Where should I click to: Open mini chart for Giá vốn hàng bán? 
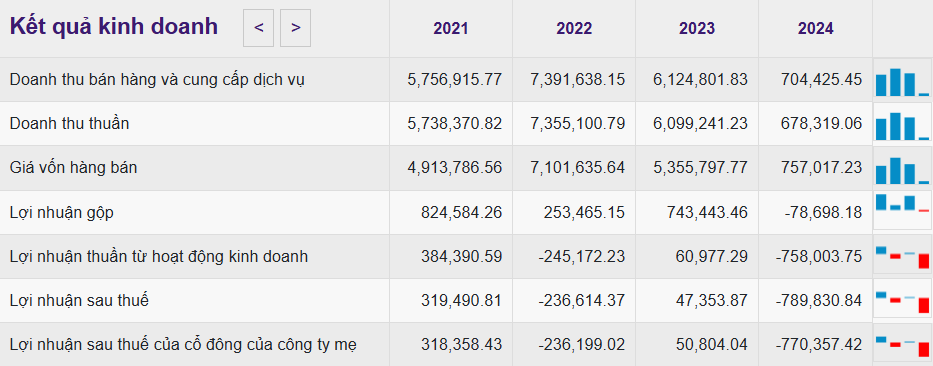(902, 168)
